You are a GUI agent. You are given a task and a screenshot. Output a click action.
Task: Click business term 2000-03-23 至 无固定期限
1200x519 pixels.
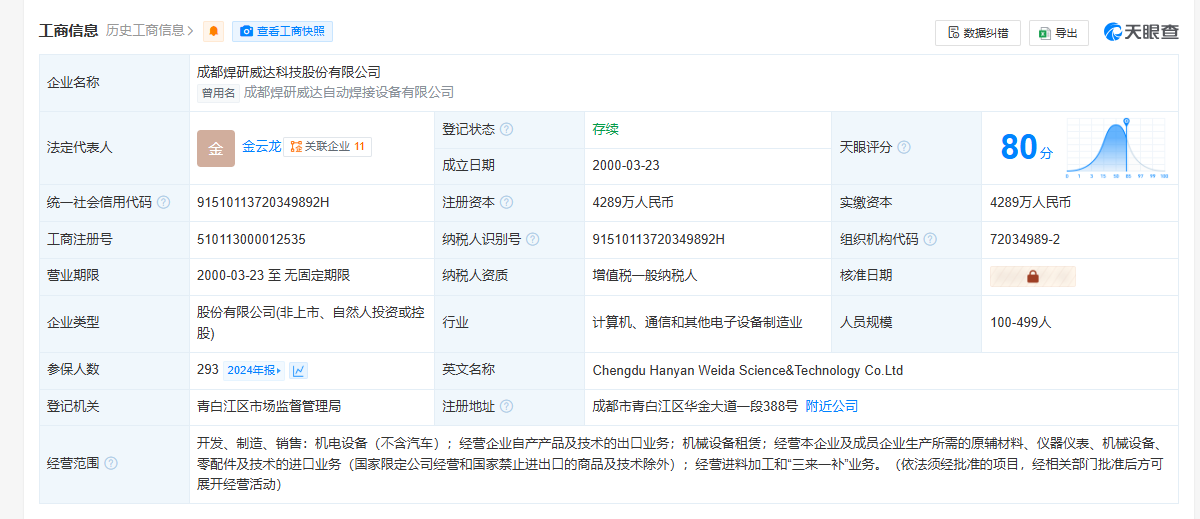tap(273, 276)
